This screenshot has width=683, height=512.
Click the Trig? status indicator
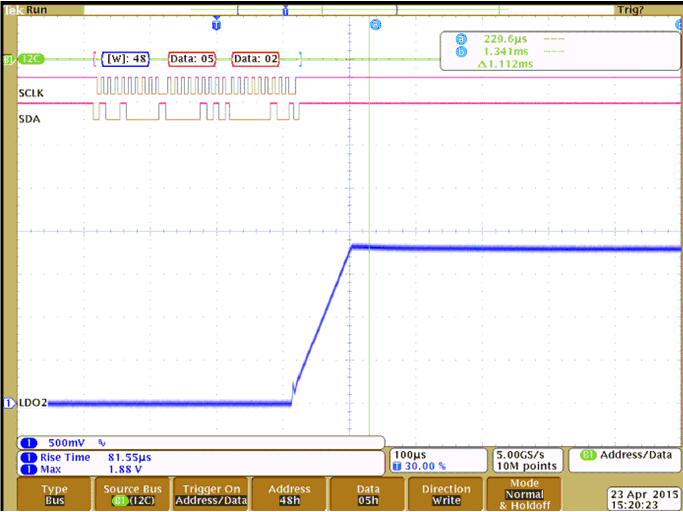630,9
